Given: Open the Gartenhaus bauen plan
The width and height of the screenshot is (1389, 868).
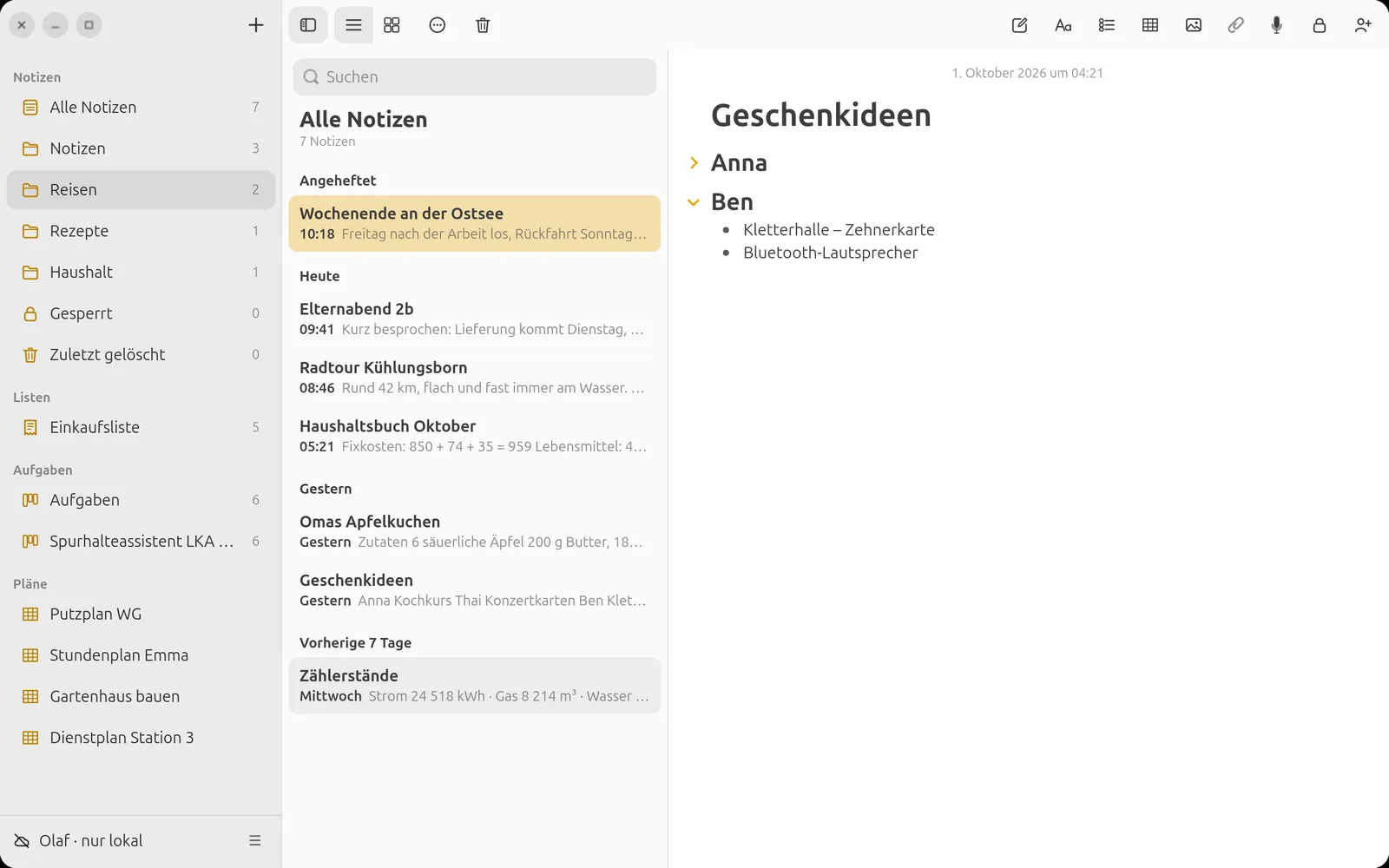Looking at the screenshot, I should [141, 696].
